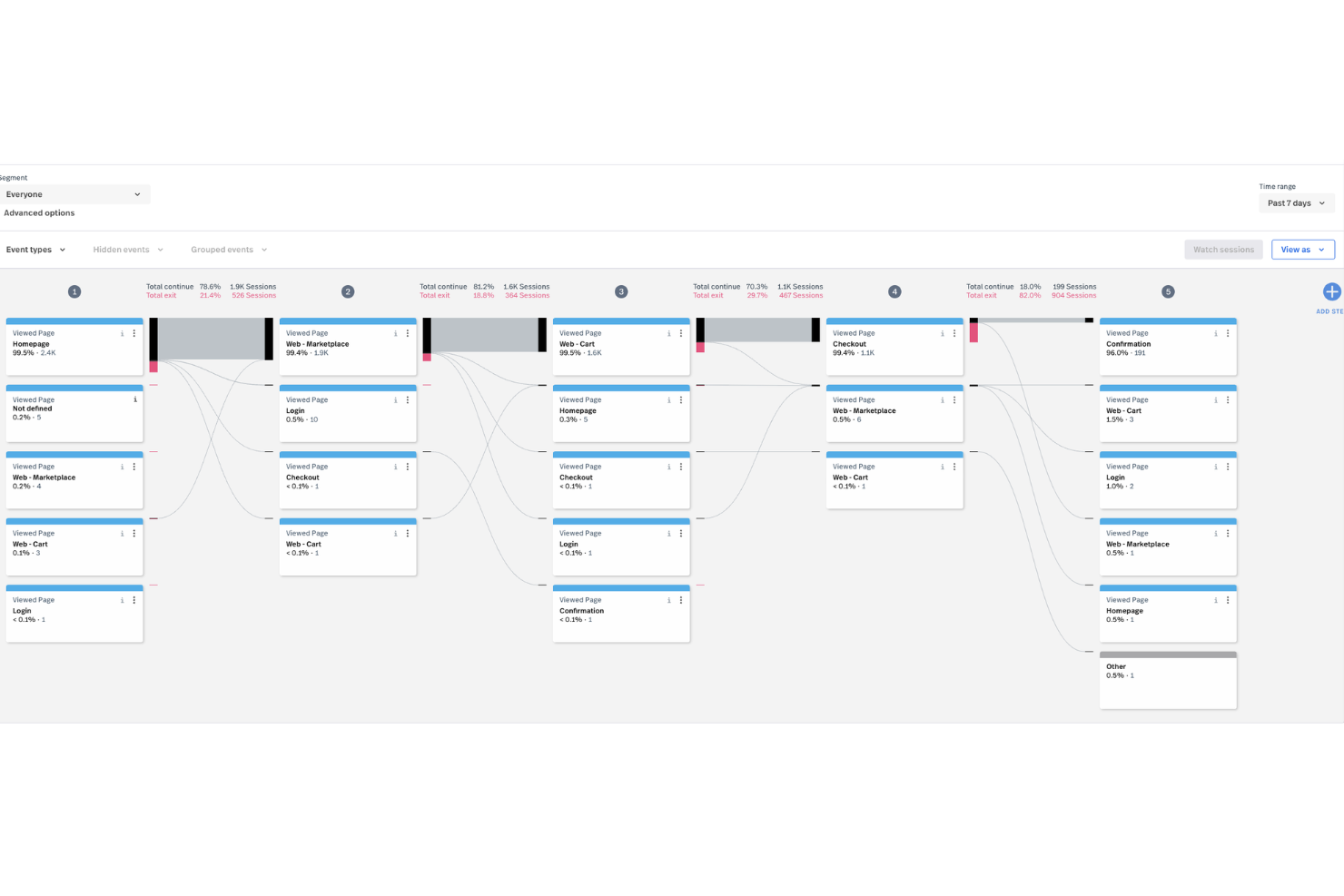Image resolution: width=1344 pixels, height=896 pixels.
Task: Open options menu on Confirmation card in step 3
Action: tap(681, 600)
